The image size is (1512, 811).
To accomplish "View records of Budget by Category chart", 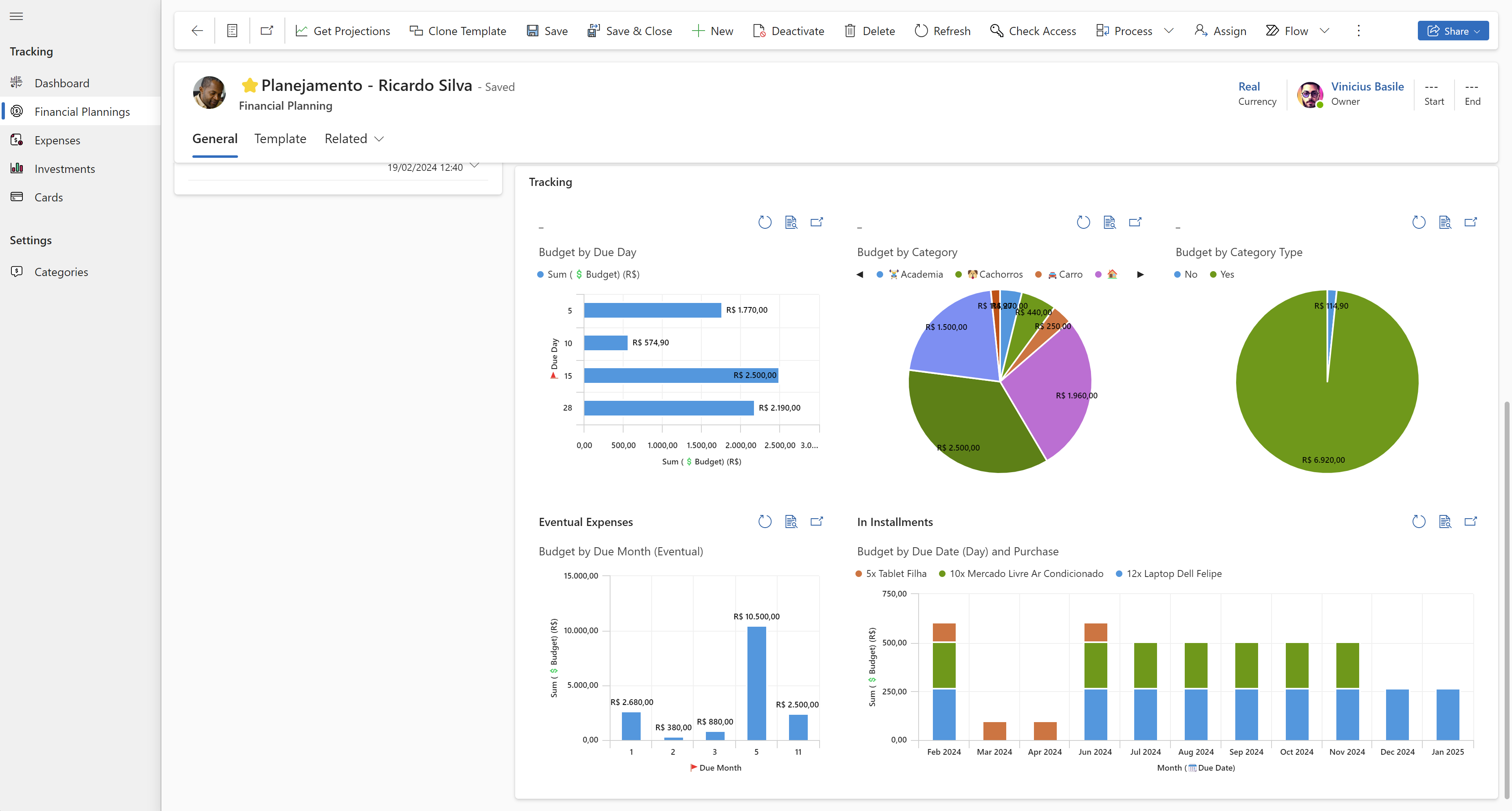I will click(1109, 223).
